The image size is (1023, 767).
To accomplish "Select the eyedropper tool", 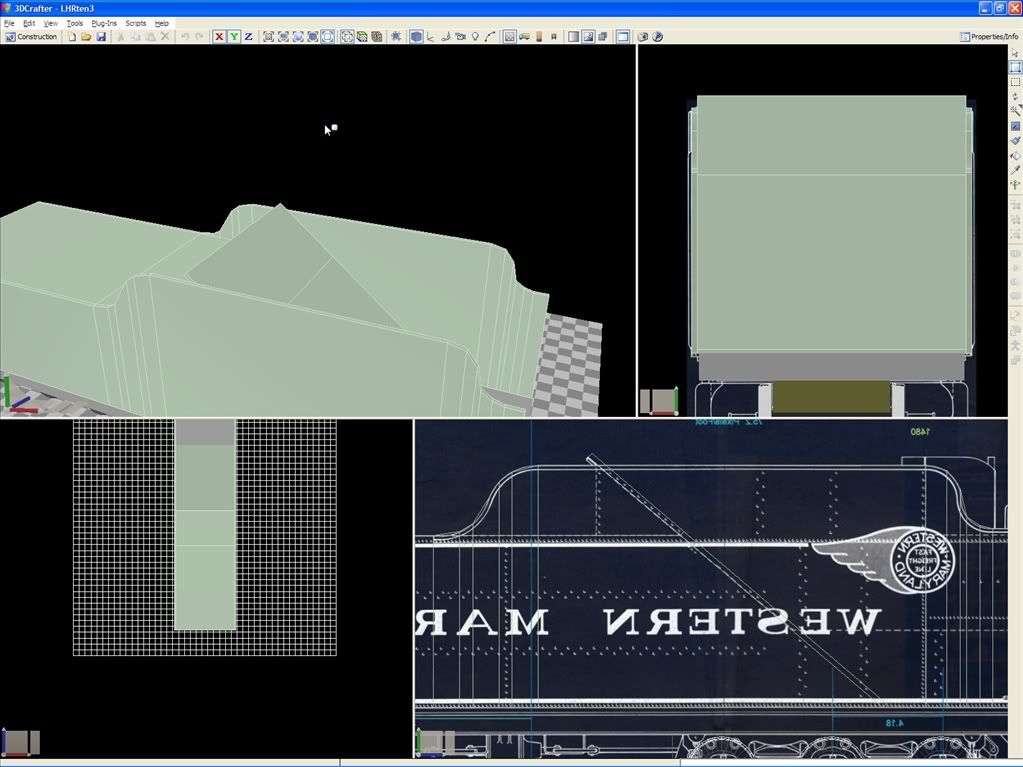I will point(1015,170).
